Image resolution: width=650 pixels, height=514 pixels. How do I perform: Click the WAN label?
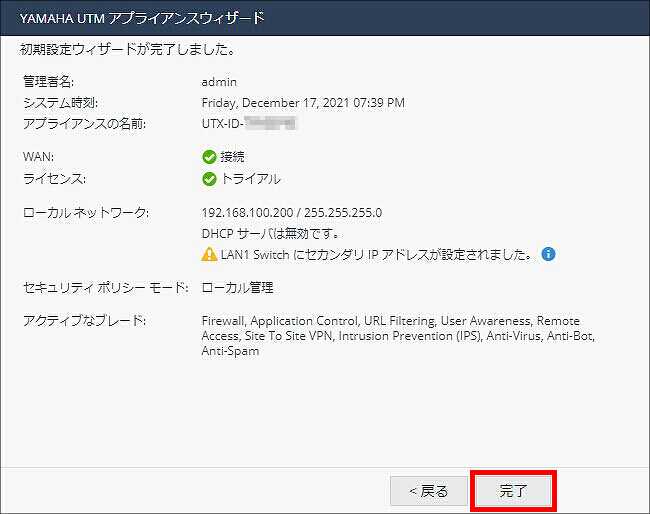pos(39,157)
